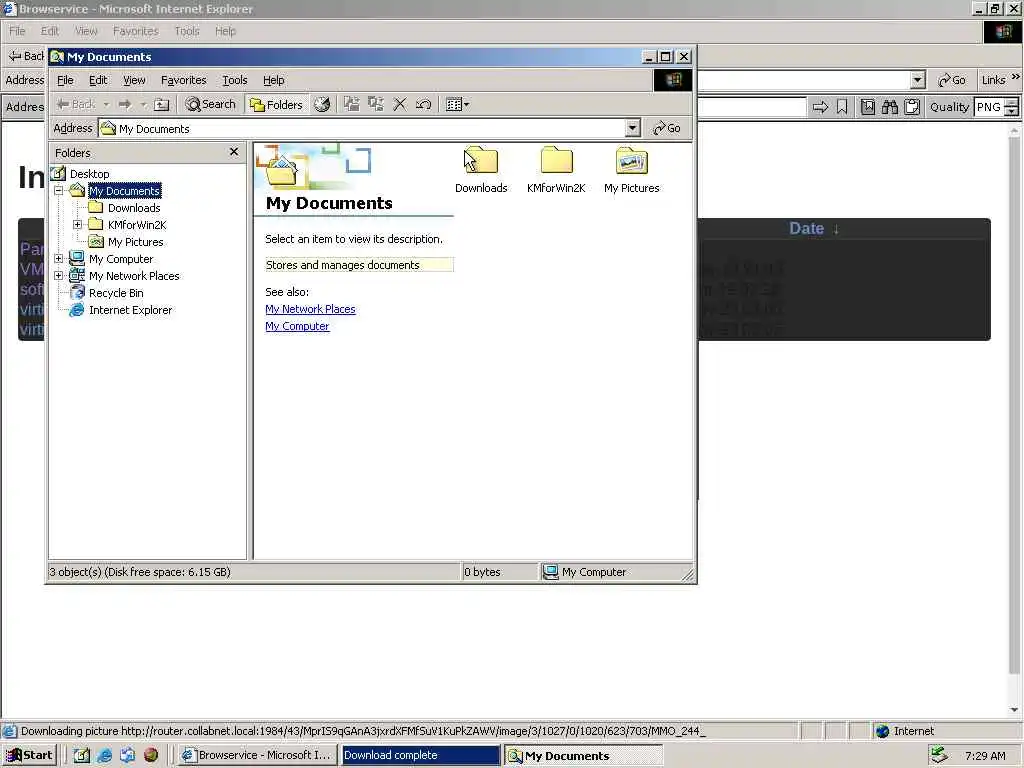Open Search in My Documents toolbar
This screenshot has height=768, width=1024.
210,104
